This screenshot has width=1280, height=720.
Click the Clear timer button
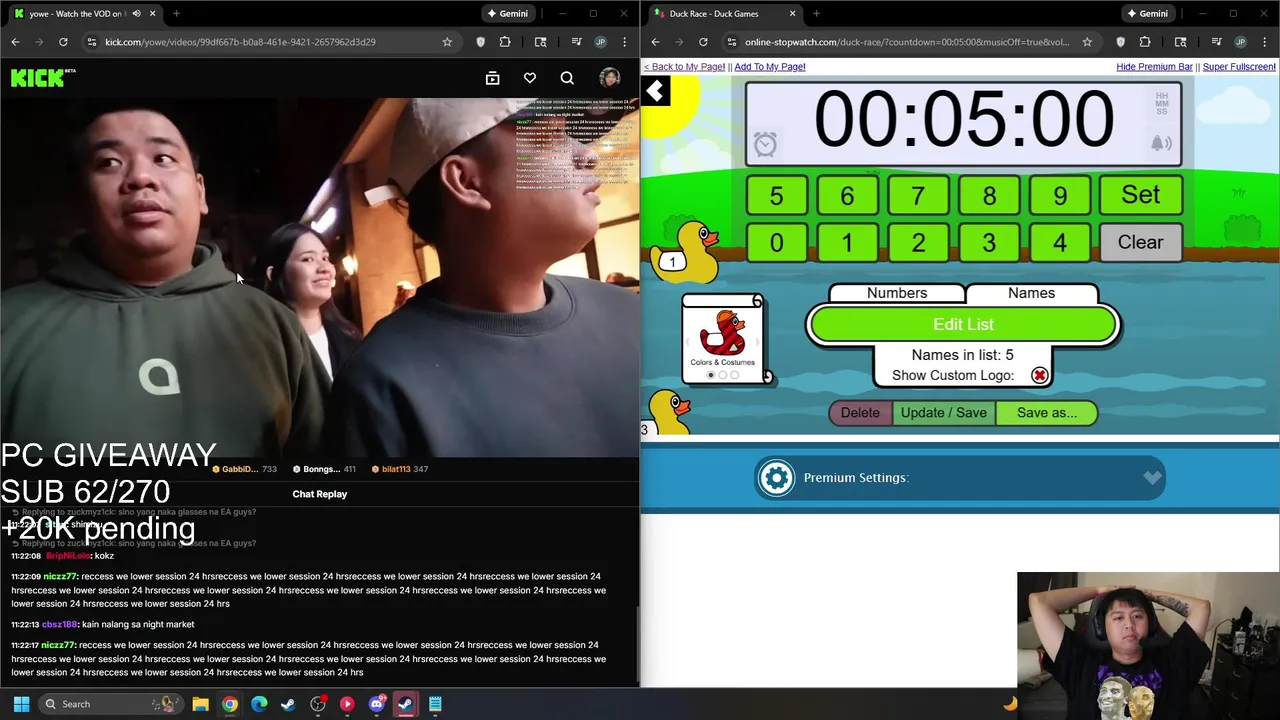pyautogui.click(x=1140, y=242)
